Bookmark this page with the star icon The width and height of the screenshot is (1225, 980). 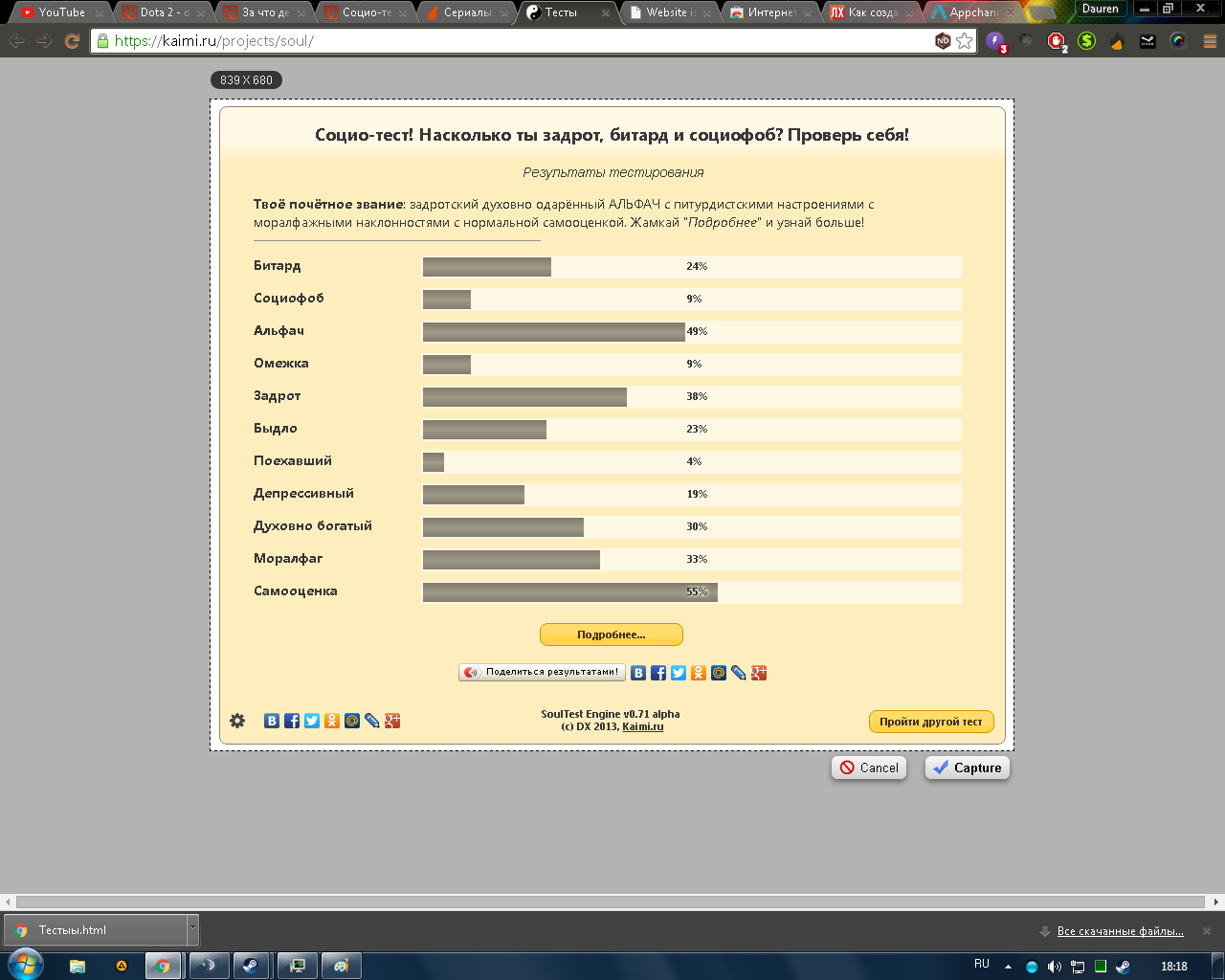(964, 41)
